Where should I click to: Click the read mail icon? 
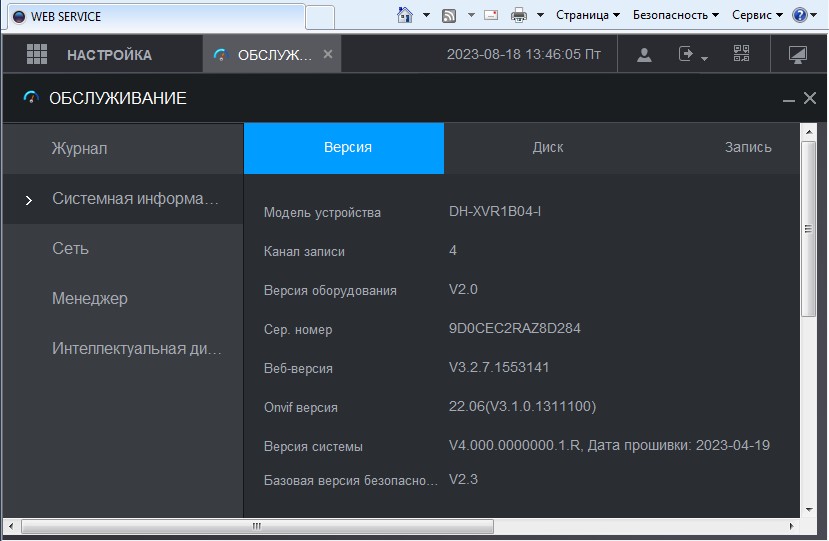tap(491, 15)
